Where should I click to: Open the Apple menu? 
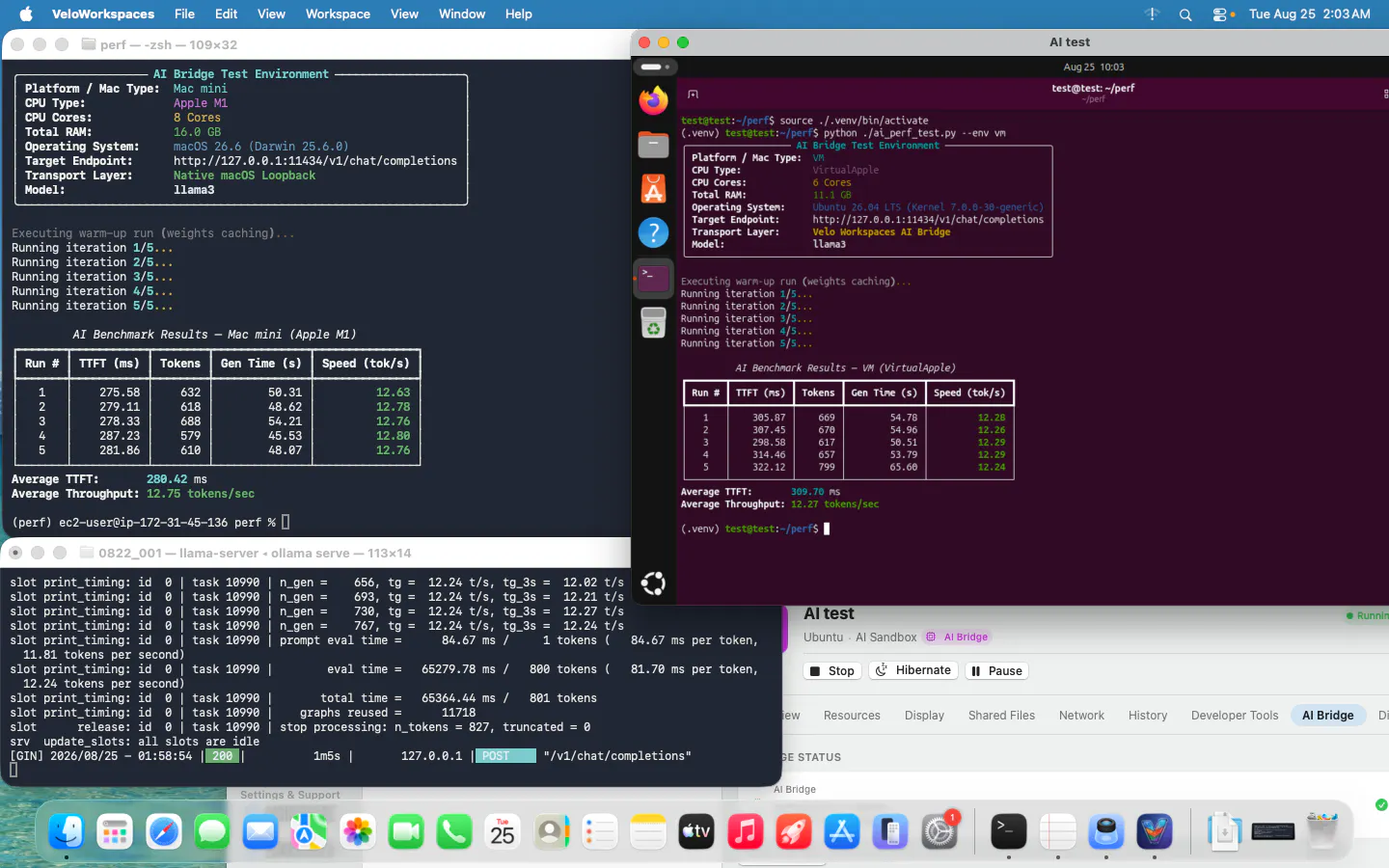[x=26, y=14]
